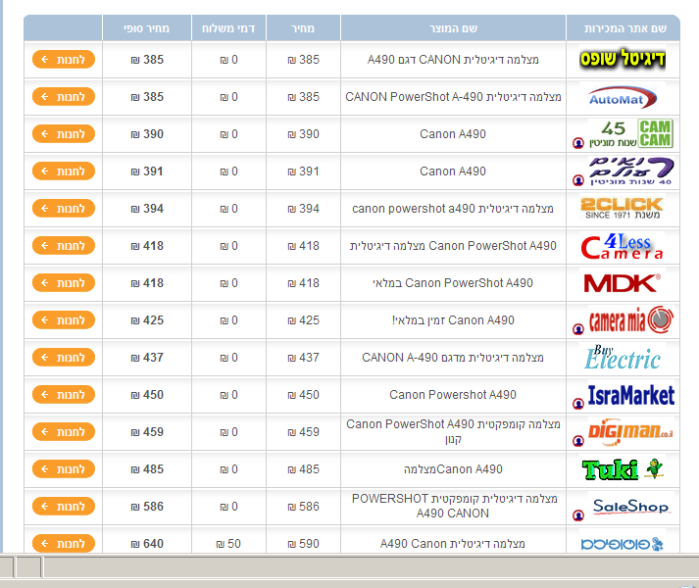The height and width of the screenshot is (588, 699).
Task: Go to store for the AutoMat 385 offer
Action: (x=63, y=97)
